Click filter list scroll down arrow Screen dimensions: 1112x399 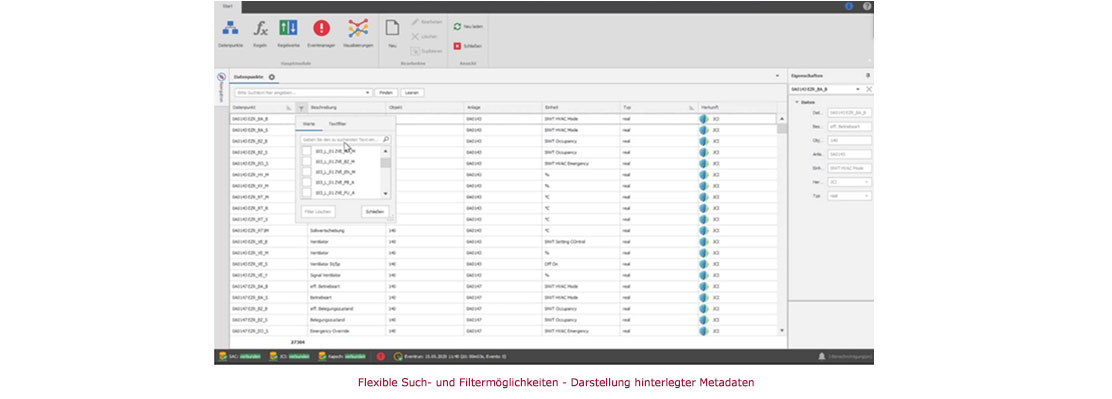tap(386, 193)
